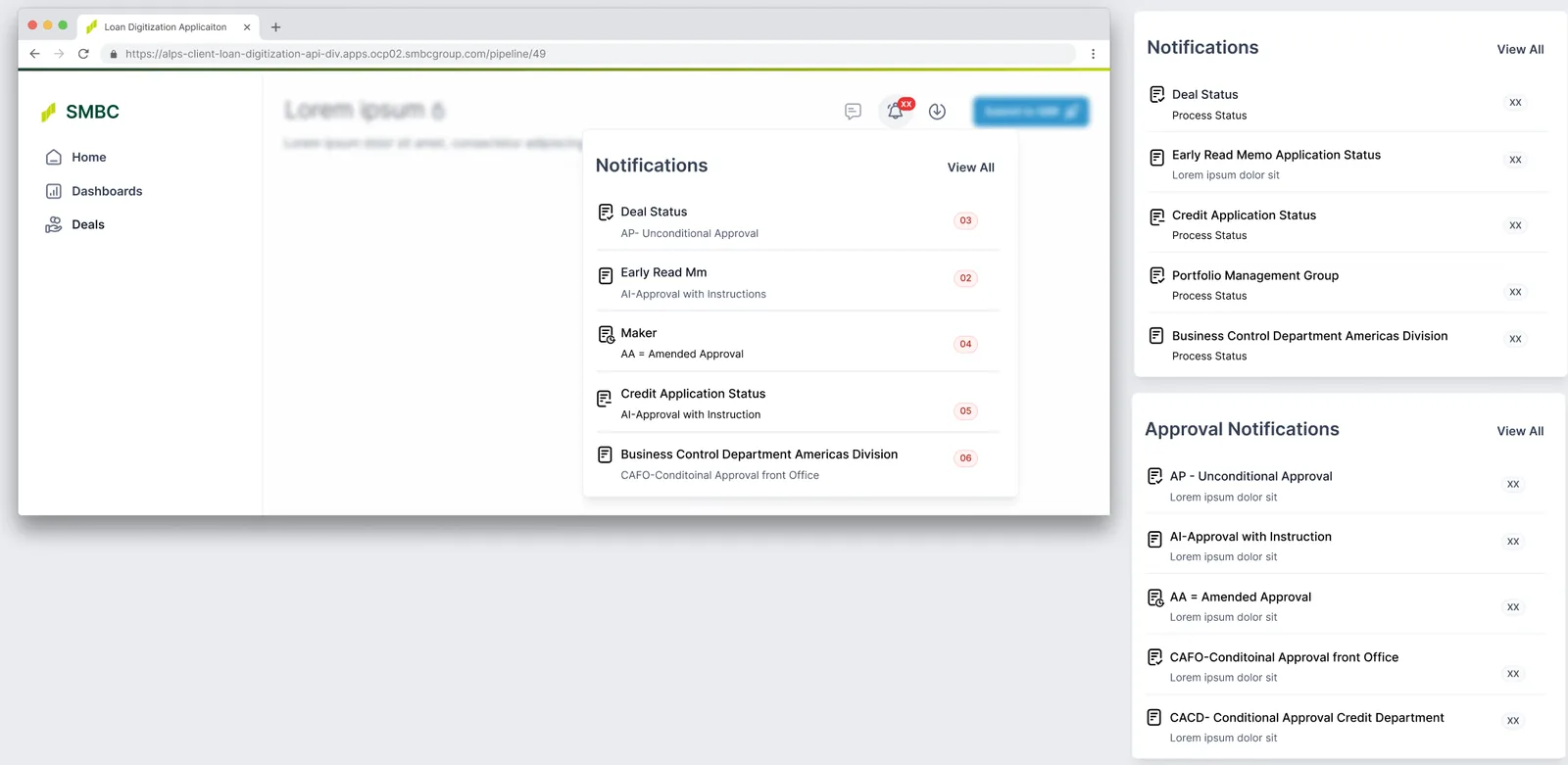Open the browser three-dot menu
The height and width of the screenshot is (765, 1568).
pyautogui.click(x=1093, y=54)
